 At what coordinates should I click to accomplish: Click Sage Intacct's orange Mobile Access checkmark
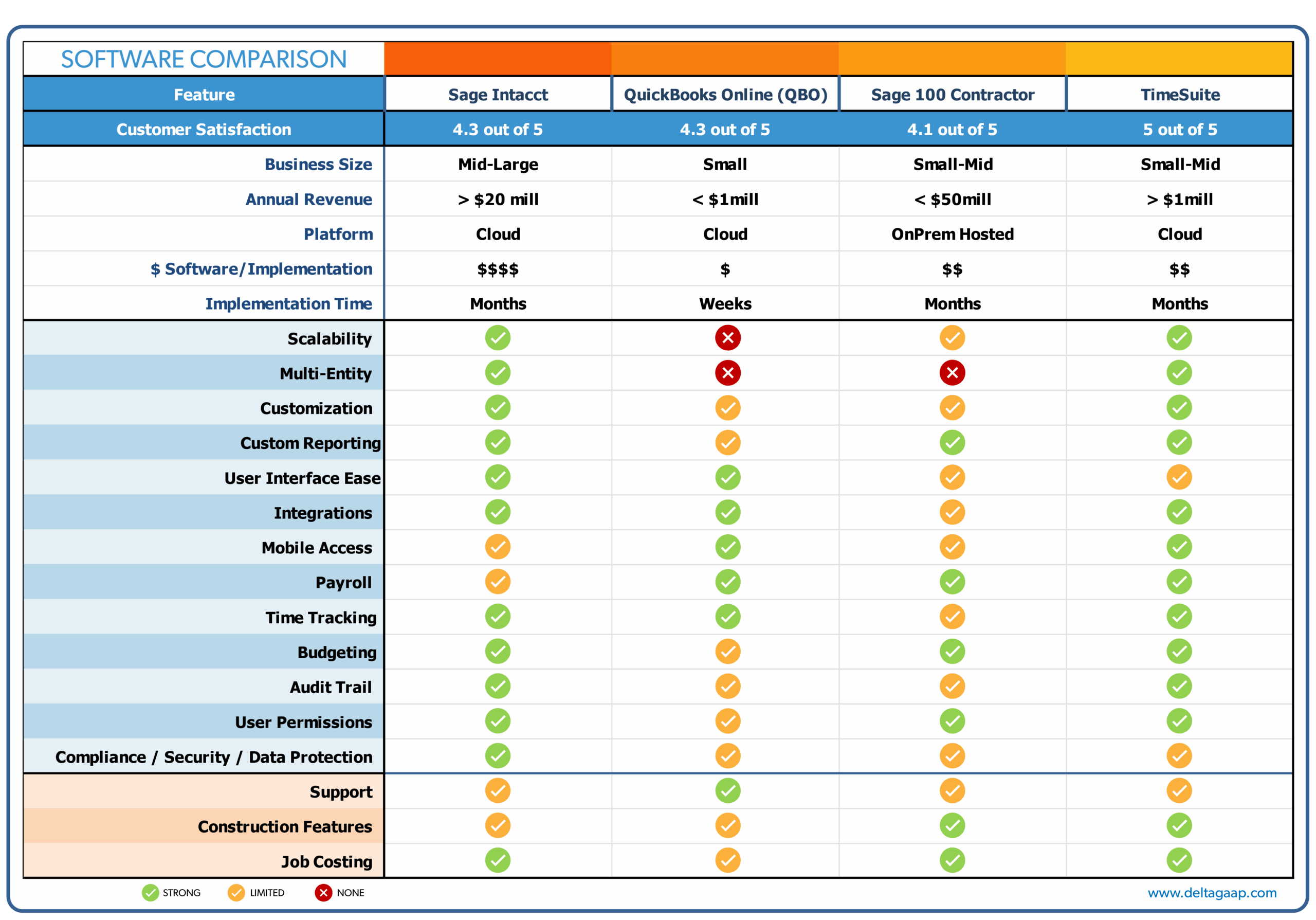pyautogui.click(x=498, y=547)
